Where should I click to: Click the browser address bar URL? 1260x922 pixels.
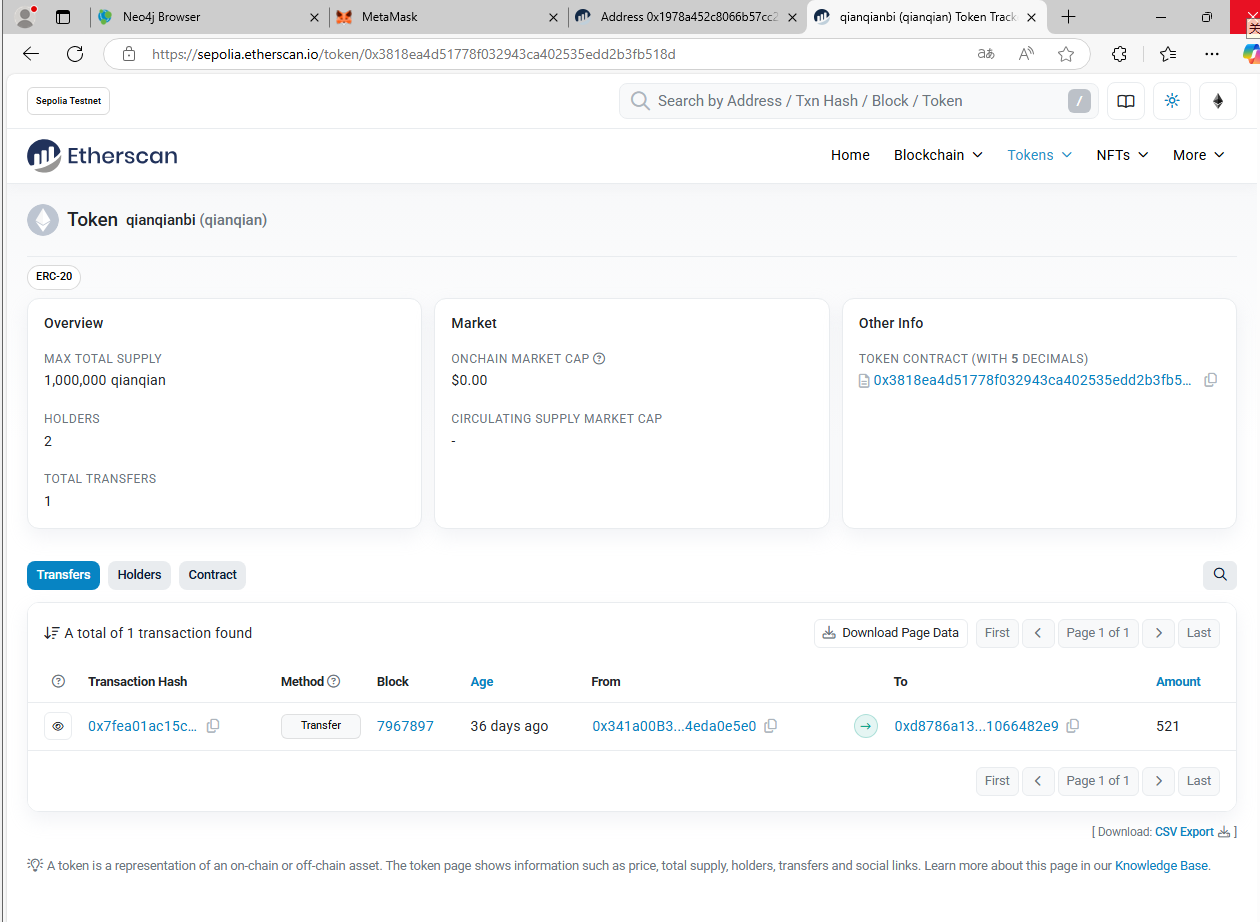click(414, 54)
